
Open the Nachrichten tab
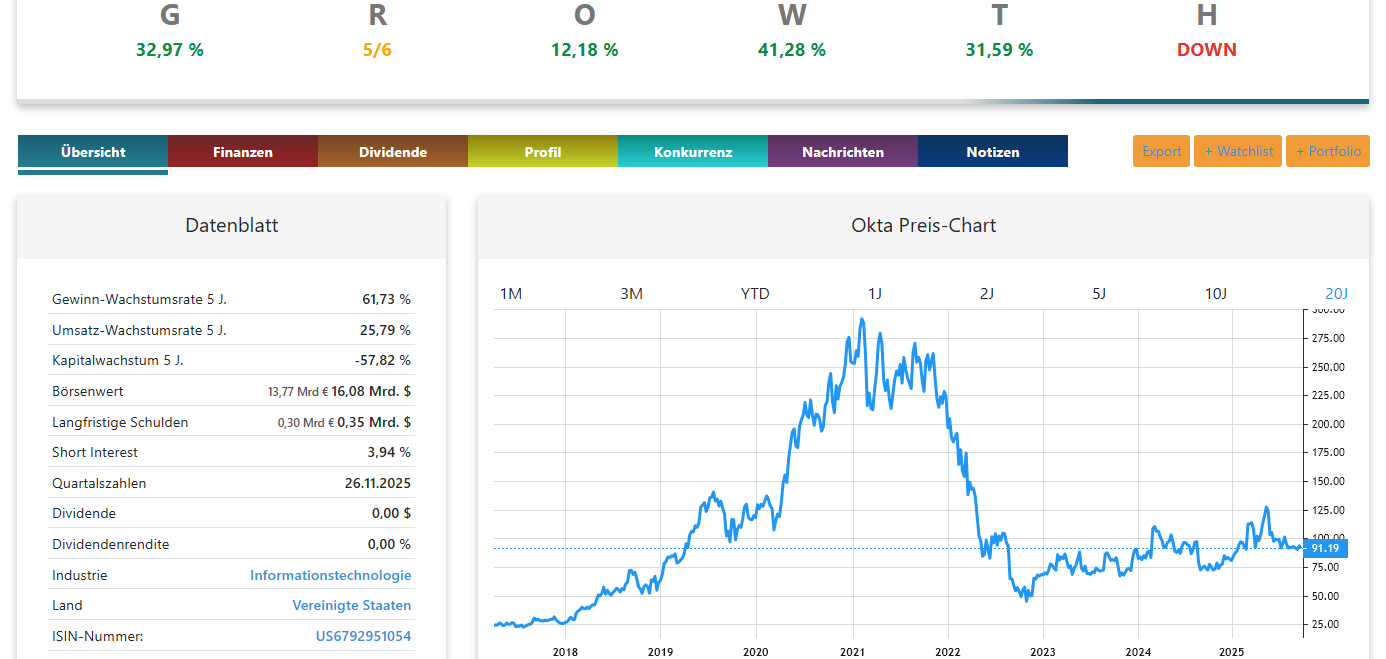pos(843,152)
